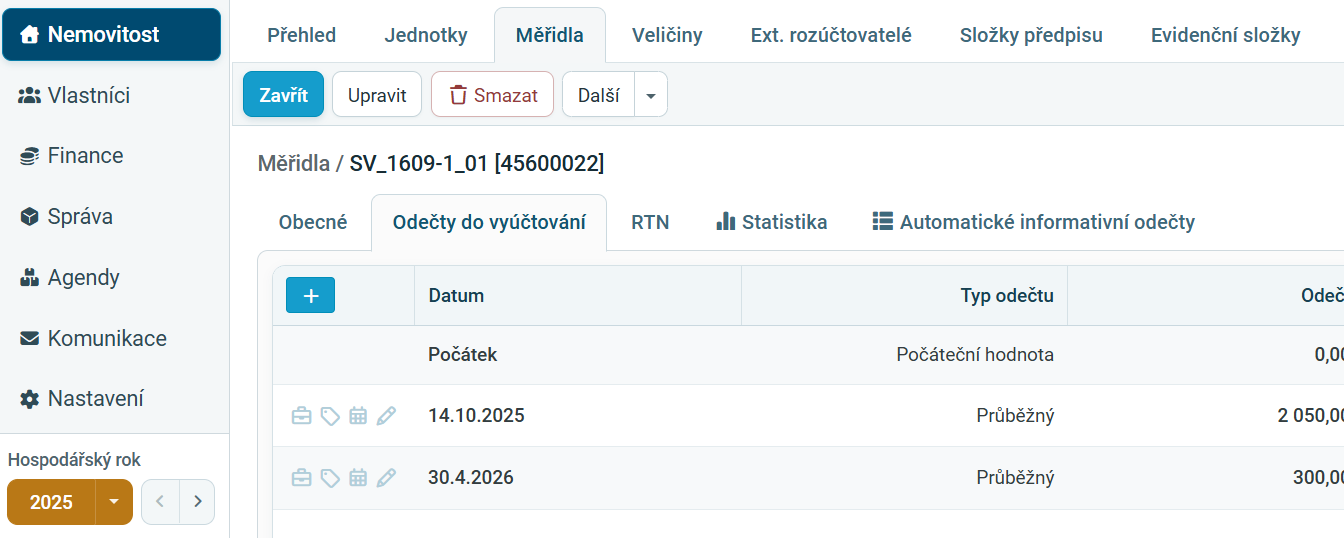
Task: Open calendar icon in 30.4.2026 row
Action: [x=358, y=478]
